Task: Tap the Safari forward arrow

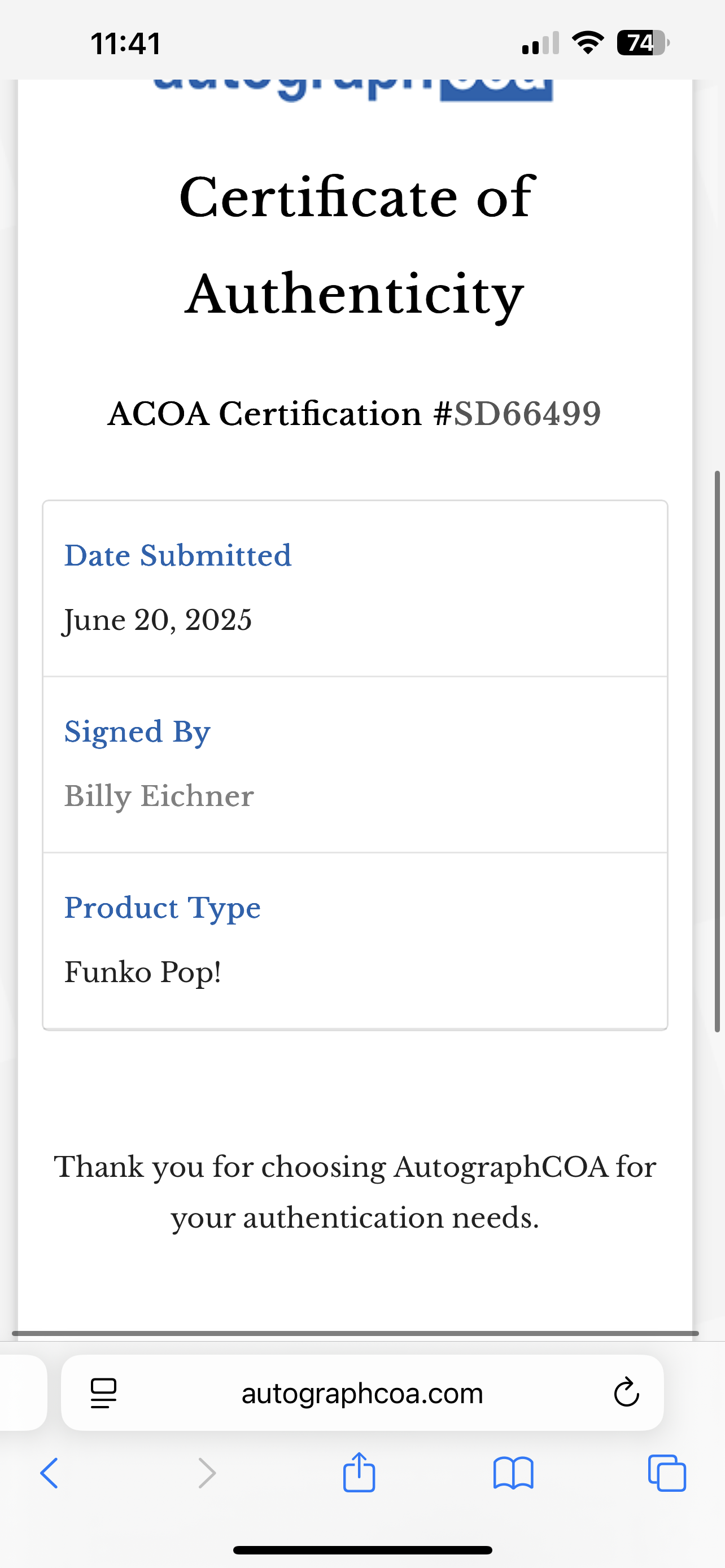Action: (207, 1473)
